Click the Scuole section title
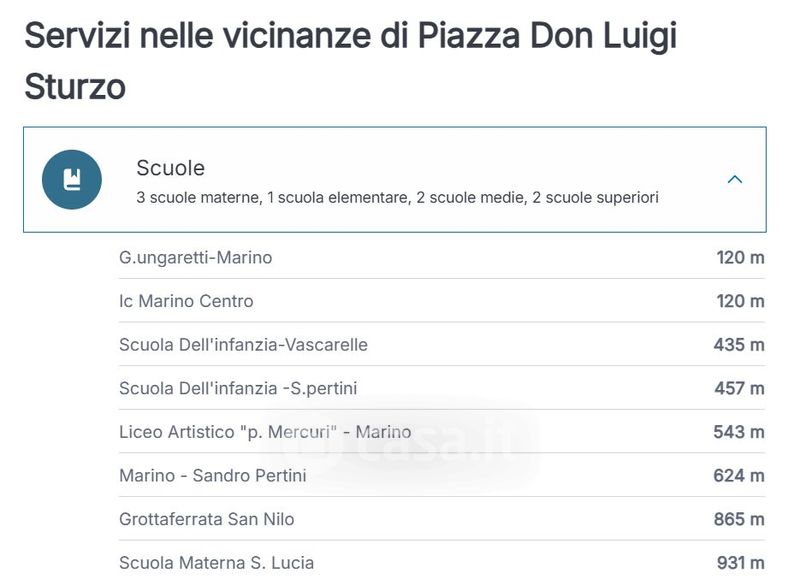The image size is (800, 585). coord(171,168)
